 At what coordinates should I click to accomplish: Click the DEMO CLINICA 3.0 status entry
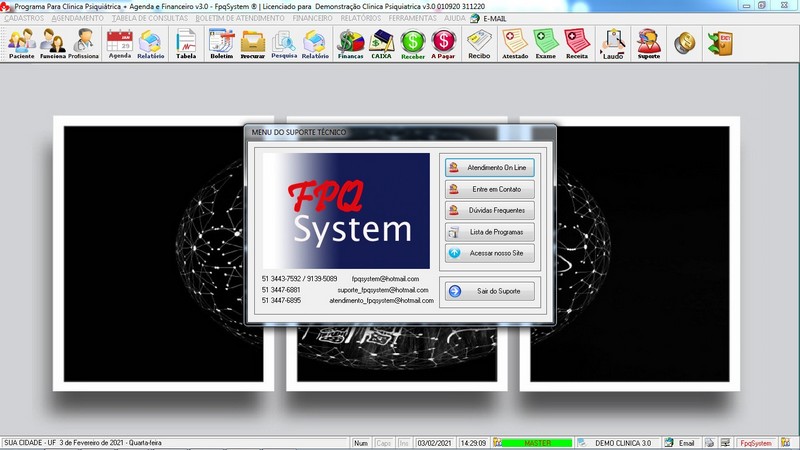pyautogui.click(x=623, y=443)
